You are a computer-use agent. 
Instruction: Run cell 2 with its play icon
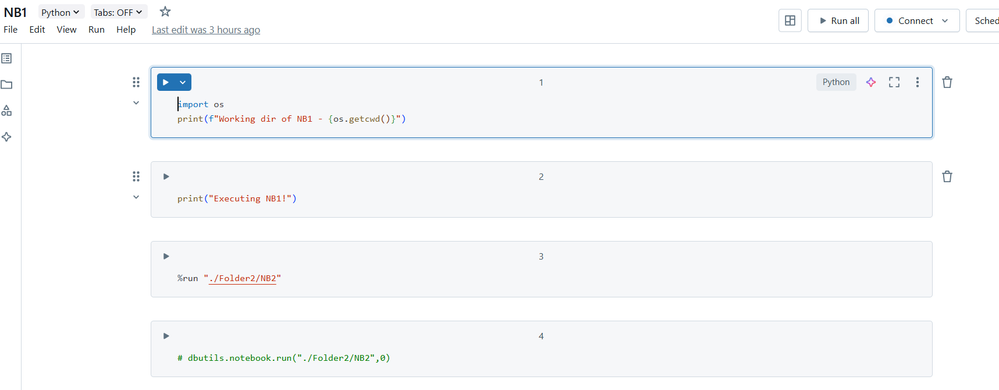[x=166, y=177]
